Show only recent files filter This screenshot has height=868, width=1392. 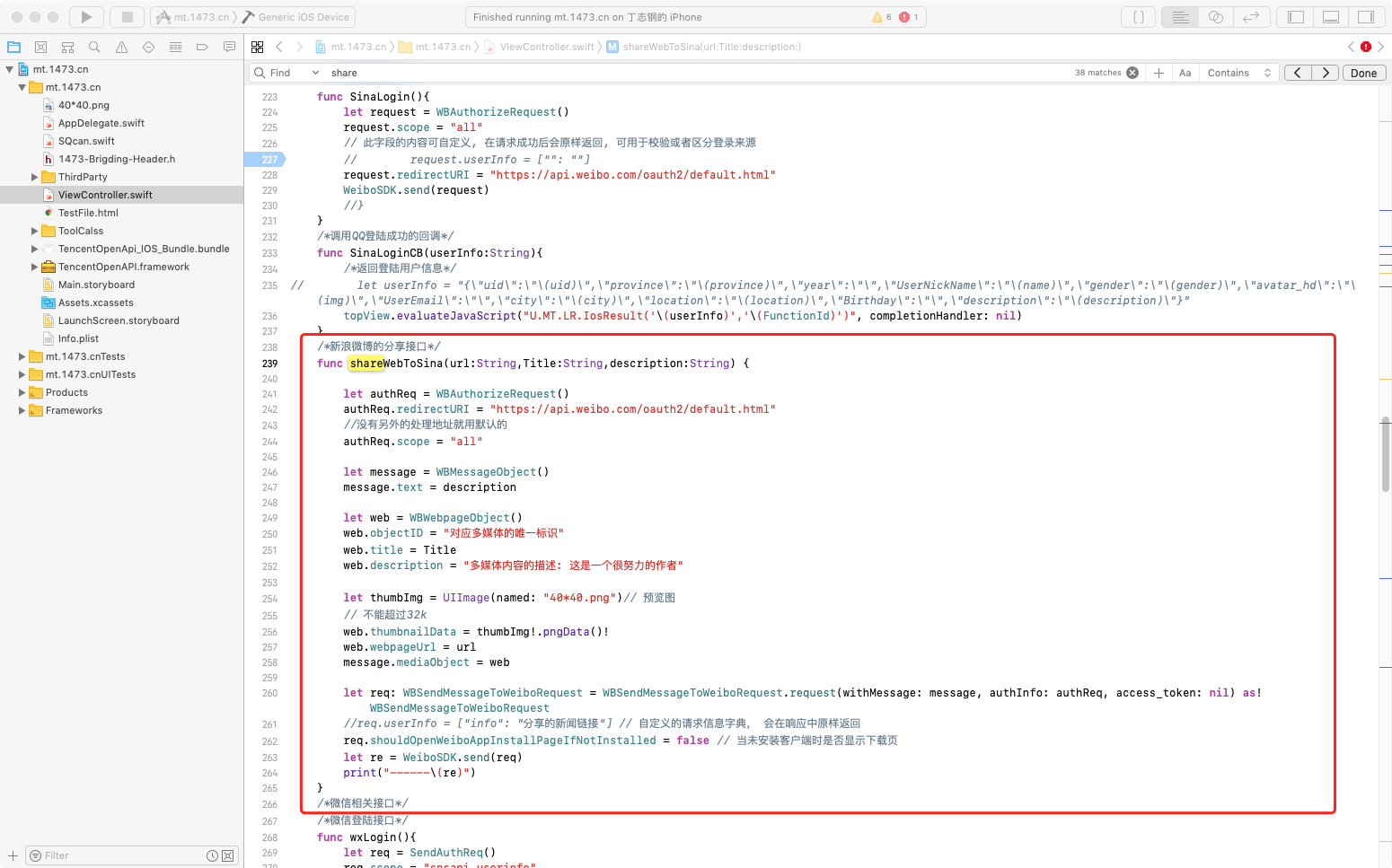[212, 855]
